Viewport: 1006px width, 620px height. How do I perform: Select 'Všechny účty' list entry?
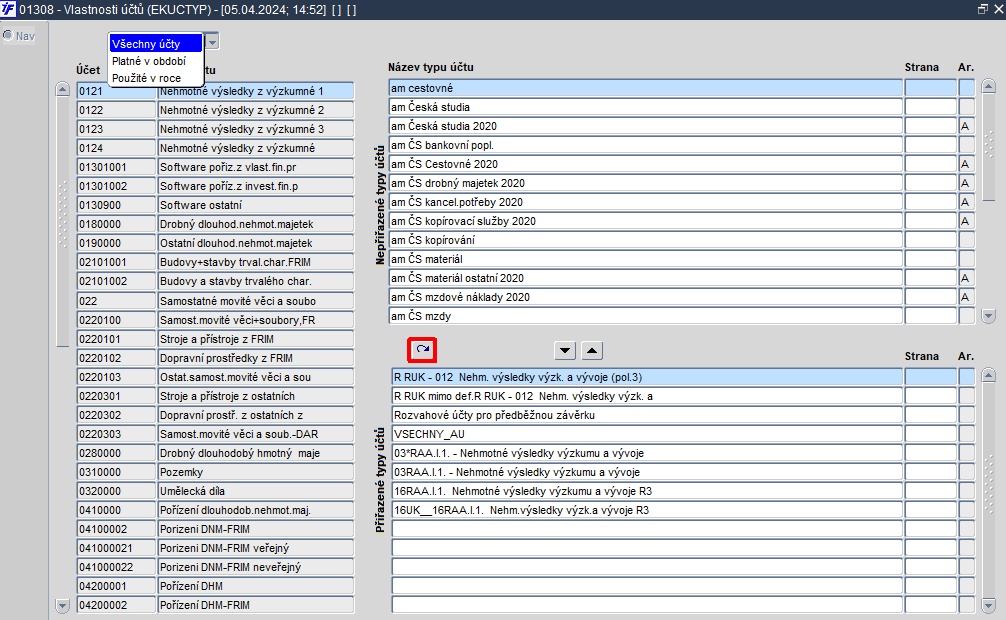[156, 44]
